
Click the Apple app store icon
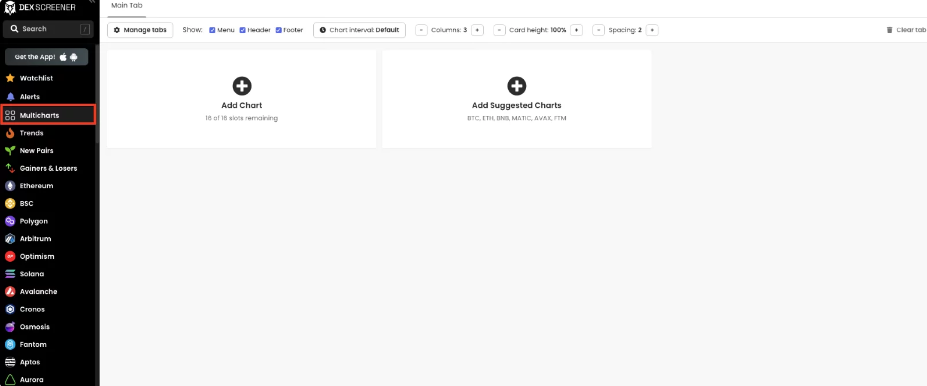point(63,57)
